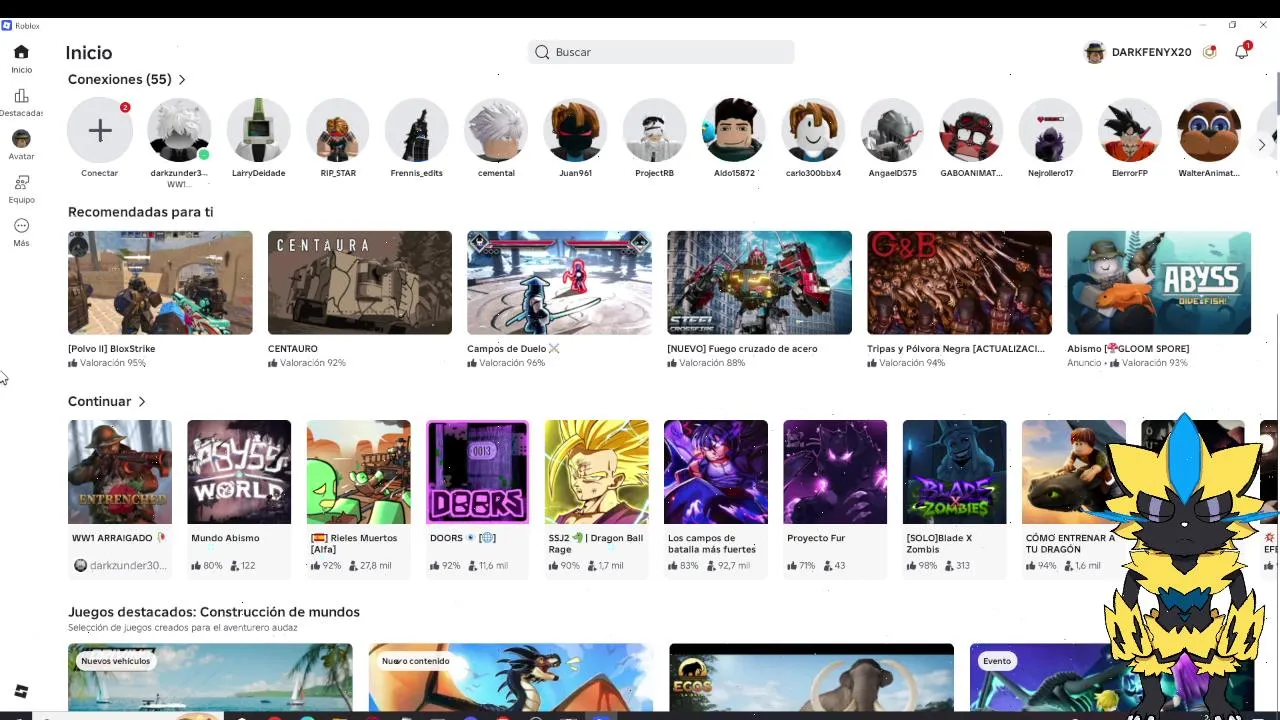The width and height of the screenshot is (1280, 720).
Task: Click Recomendadas para ti heading
Action: pyautogui.click(x=140, y=212)
